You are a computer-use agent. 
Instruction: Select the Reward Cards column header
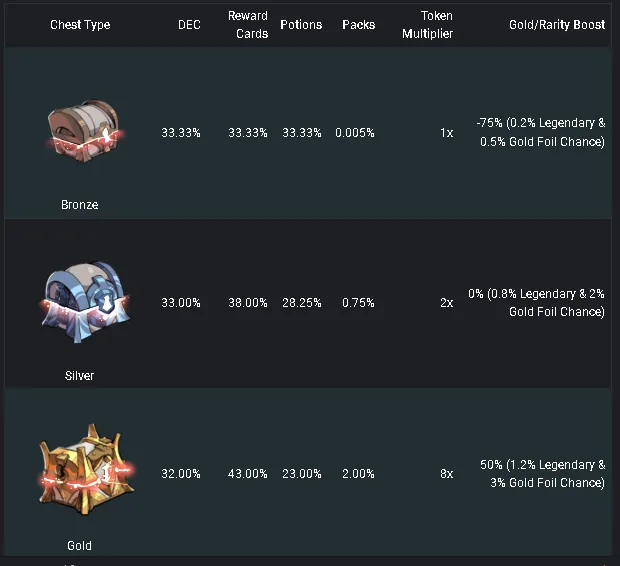[248, 25]
